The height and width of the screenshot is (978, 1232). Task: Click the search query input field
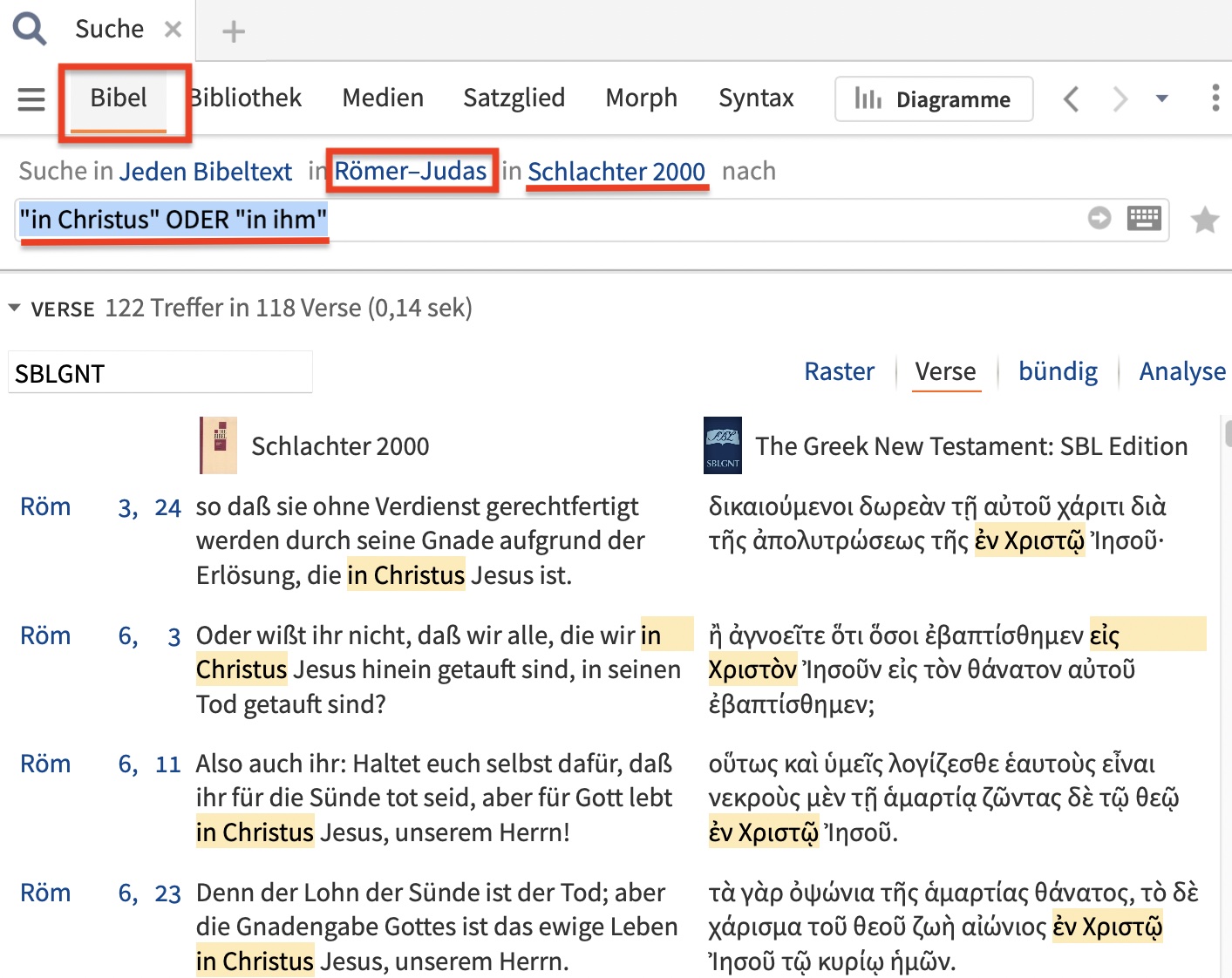(x=591, y=220)
